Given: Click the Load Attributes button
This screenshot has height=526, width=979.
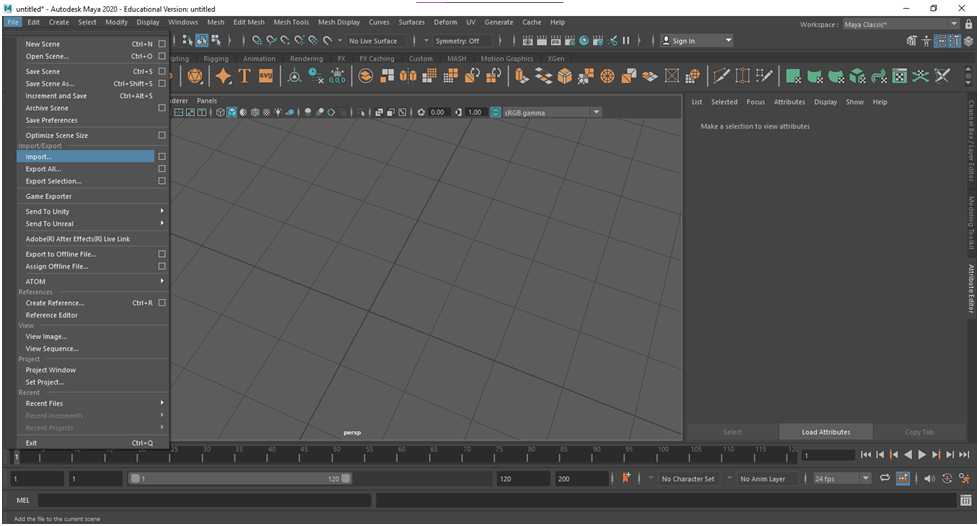Looking at the screenshot, I should tap(825, 432).
